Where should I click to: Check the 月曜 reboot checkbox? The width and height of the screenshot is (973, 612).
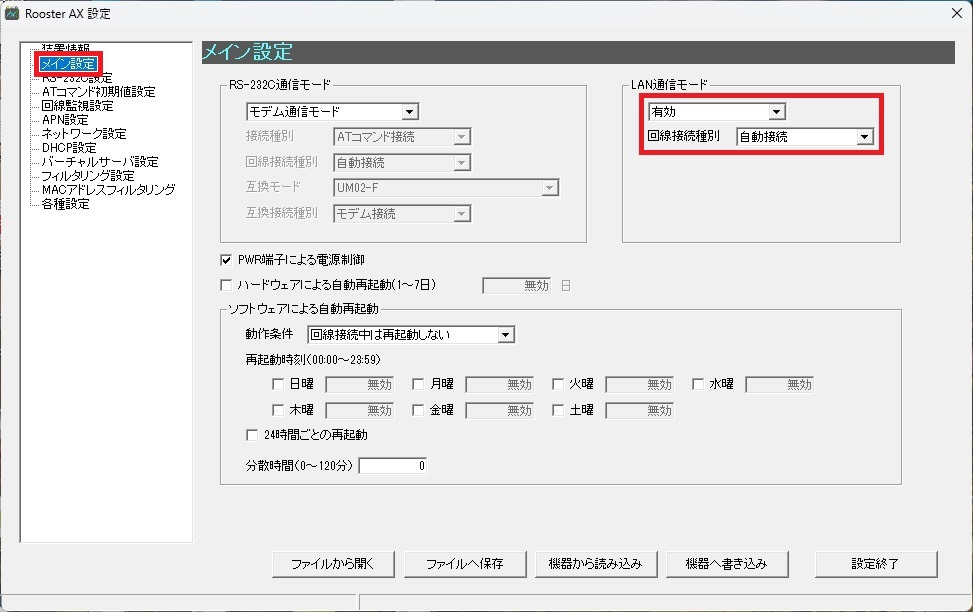pyautogui.click(x=418, y=384)
